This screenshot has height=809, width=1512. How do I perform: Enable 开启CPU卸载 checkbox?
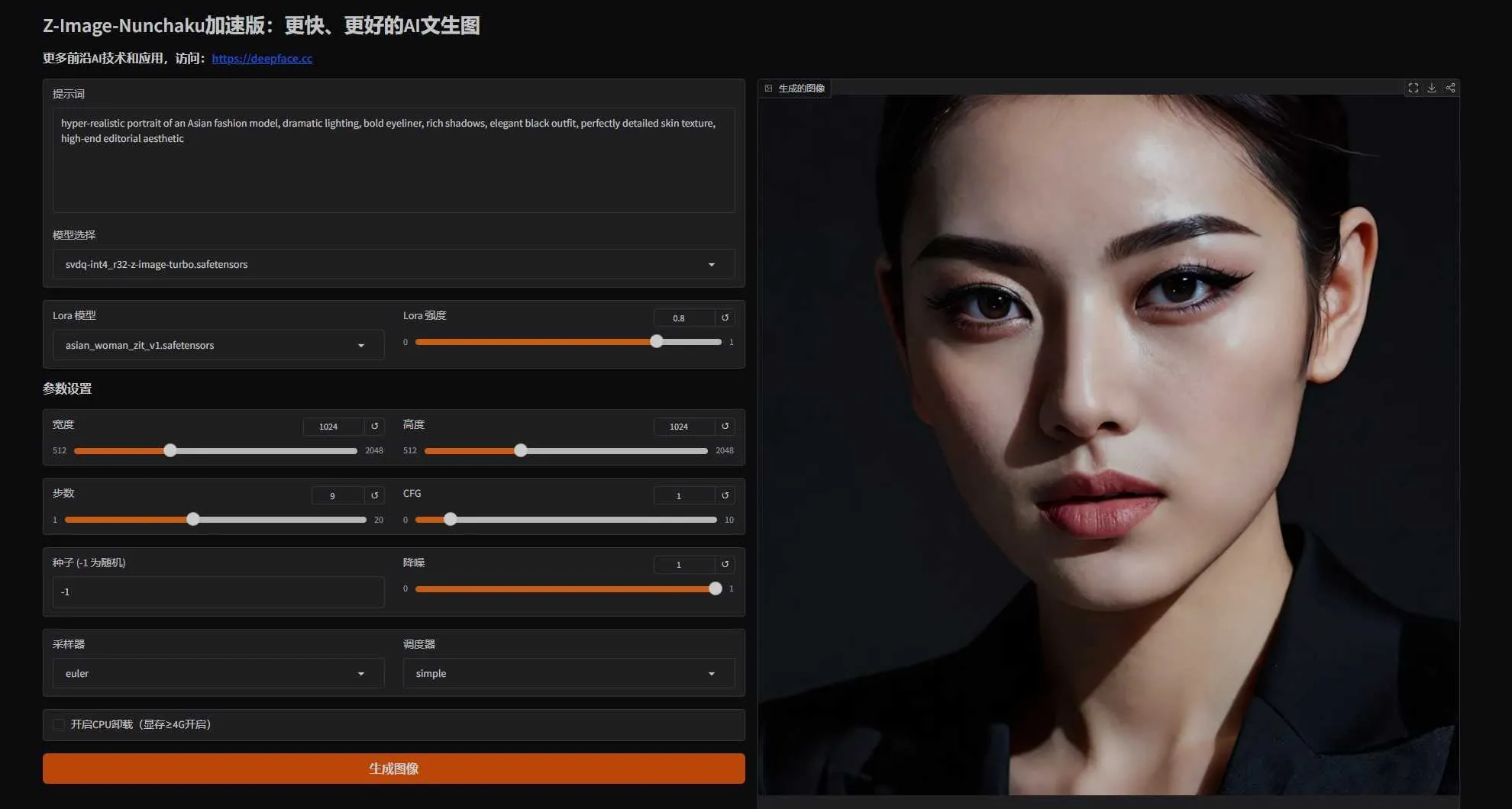[60, 724]
